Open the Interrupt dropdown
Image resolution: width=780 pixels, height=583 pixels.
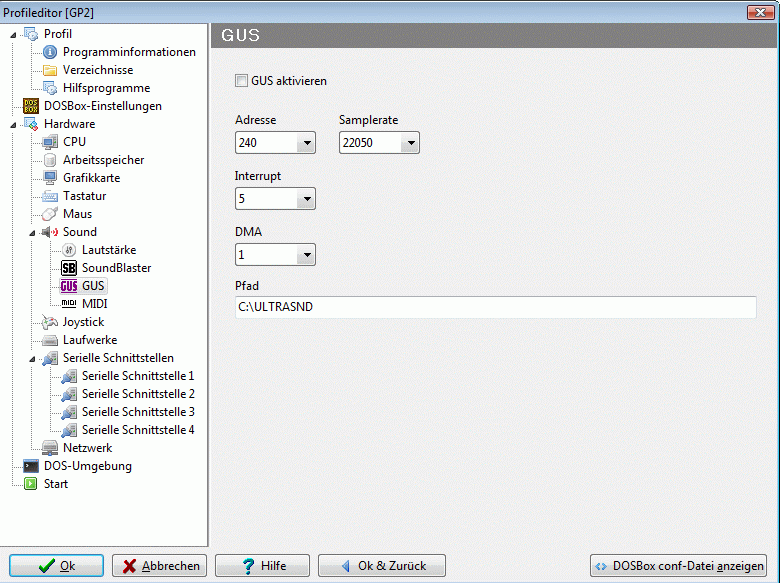pyautogui.click(x=307, y=199)
